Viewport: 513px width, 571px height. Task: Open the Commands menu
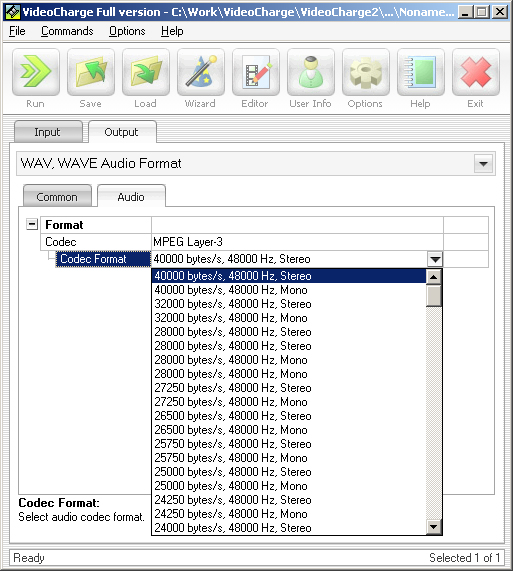[67, 31]
